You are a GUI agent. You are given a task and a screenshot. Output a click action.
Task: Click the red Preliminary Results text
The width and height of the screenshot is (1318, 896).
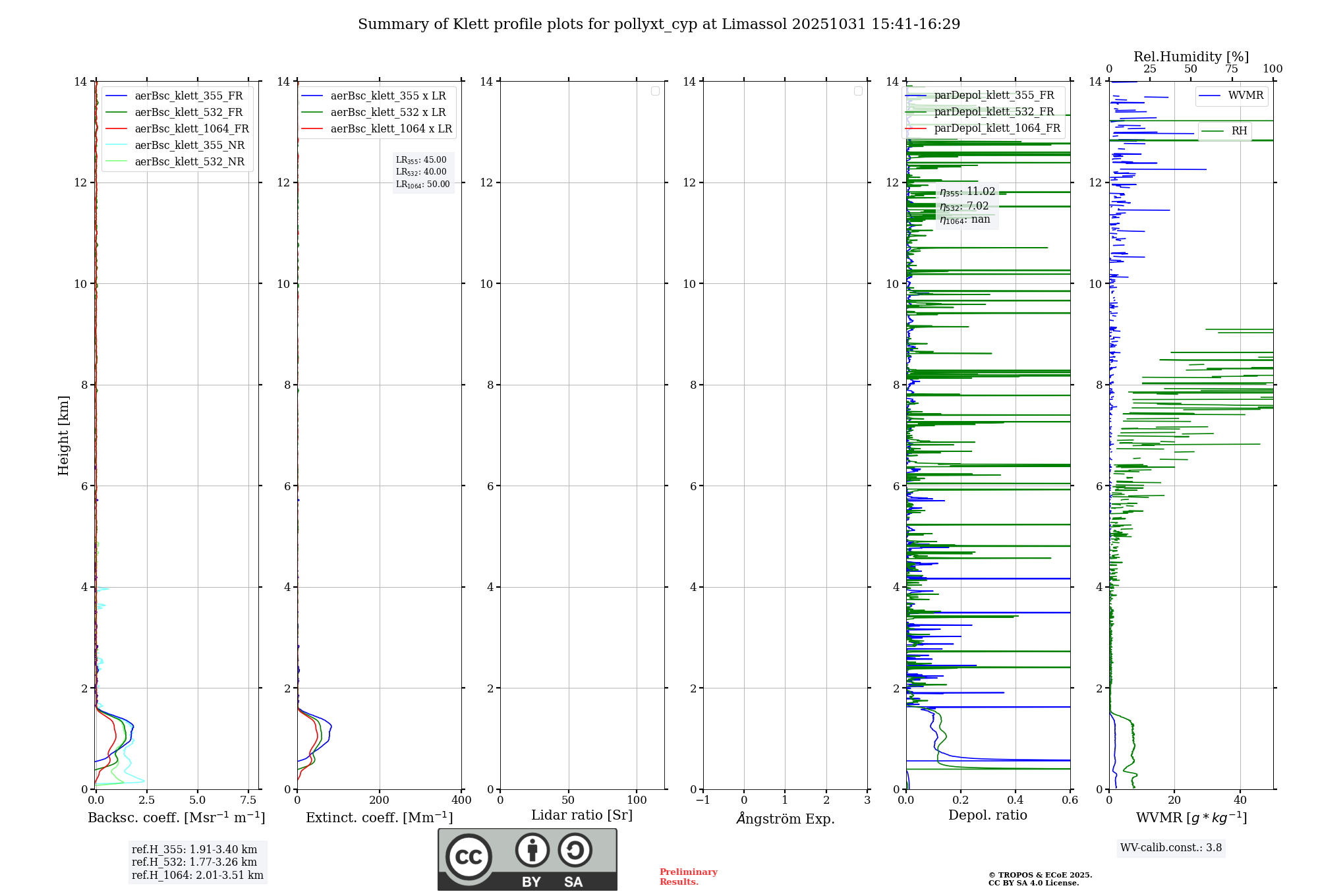pyautogui.click(x=688, y=877)
